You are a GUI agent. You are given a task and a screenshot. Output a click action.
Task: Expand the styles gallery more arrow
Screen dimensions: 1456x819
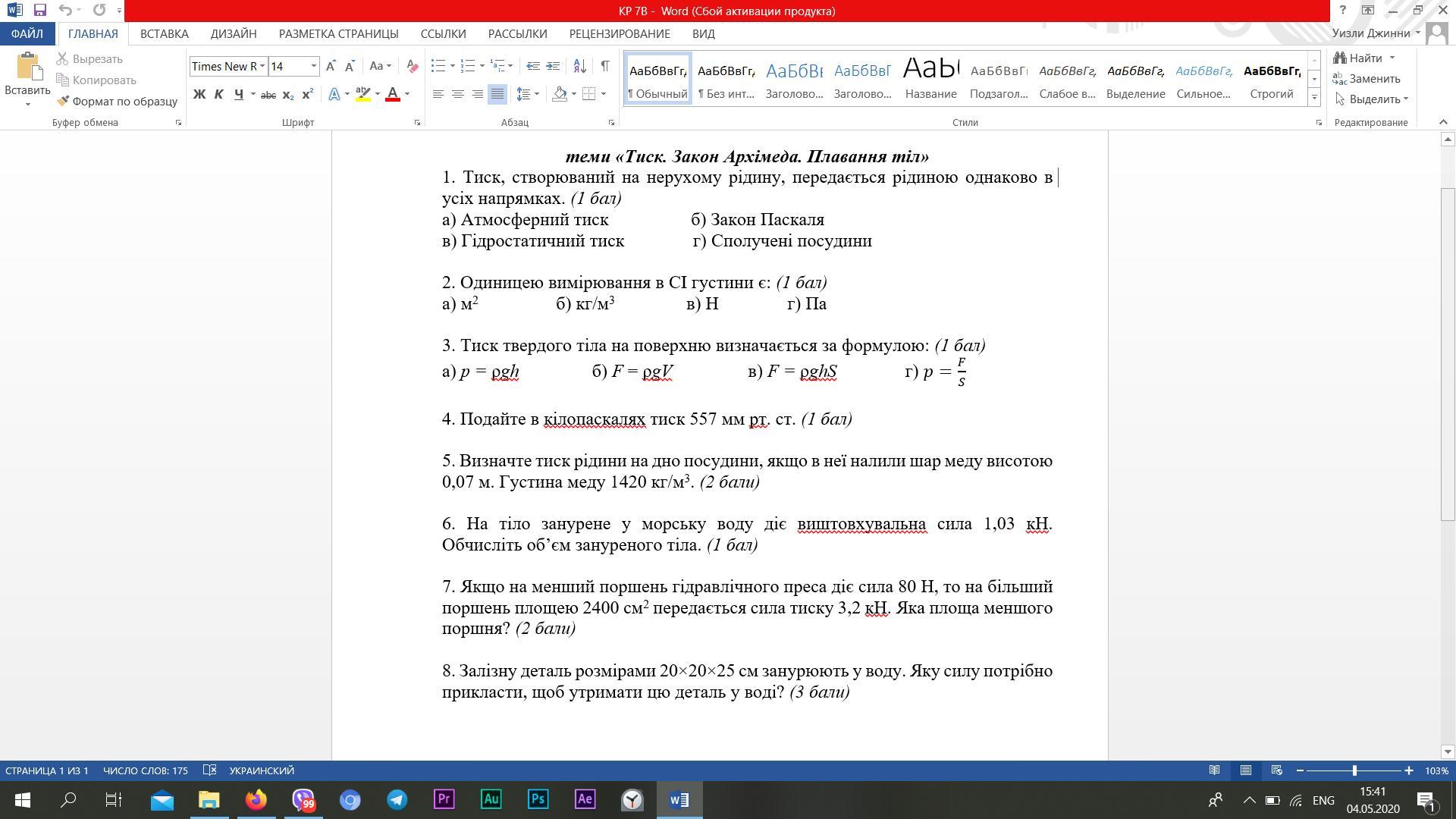pyautogui.click(x=1314, y=97)
